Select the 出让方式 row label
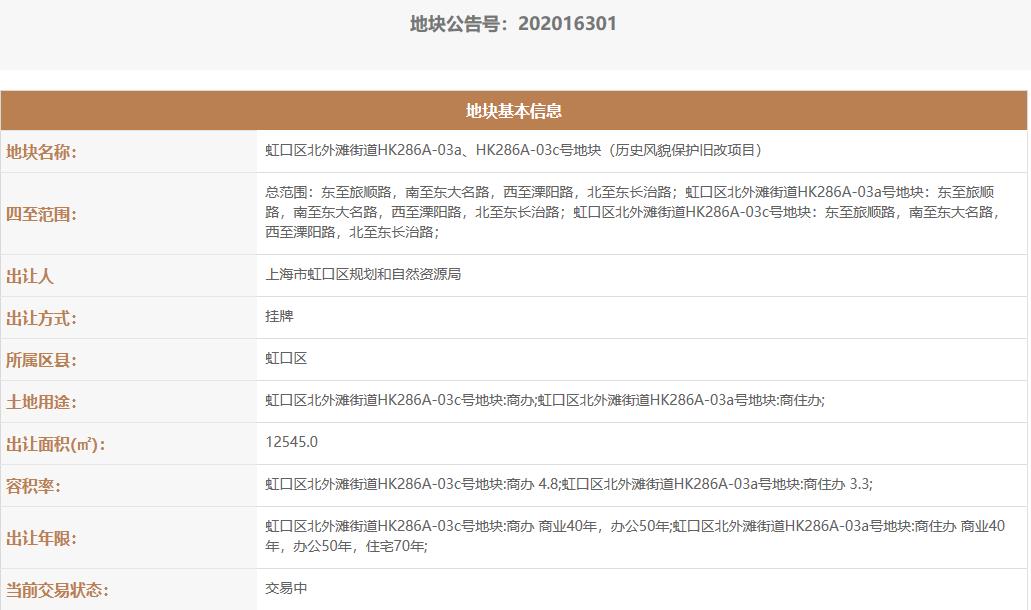Viewport: 1031px width, 610px height. pyautogui.click(x=42, y=318)
